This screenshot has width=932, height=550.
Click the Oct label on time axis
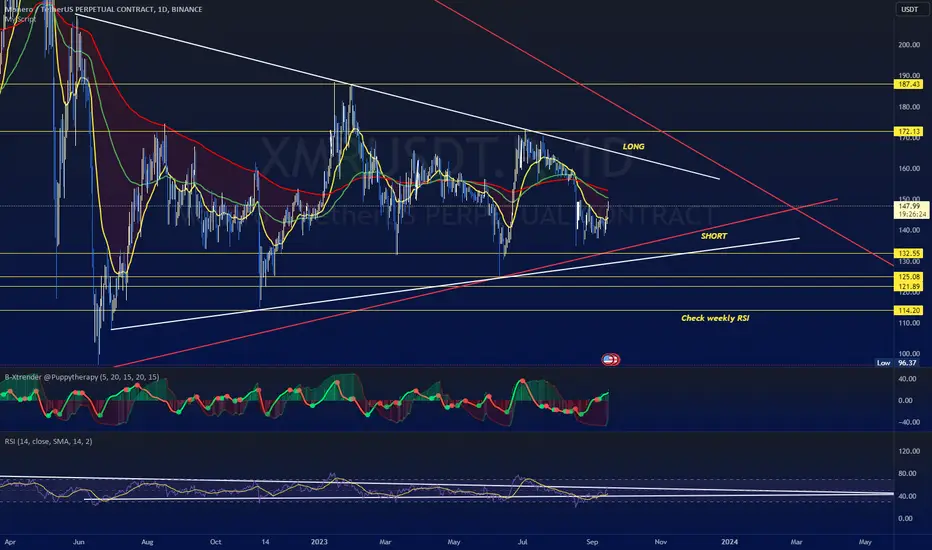[x=216, y=542]
